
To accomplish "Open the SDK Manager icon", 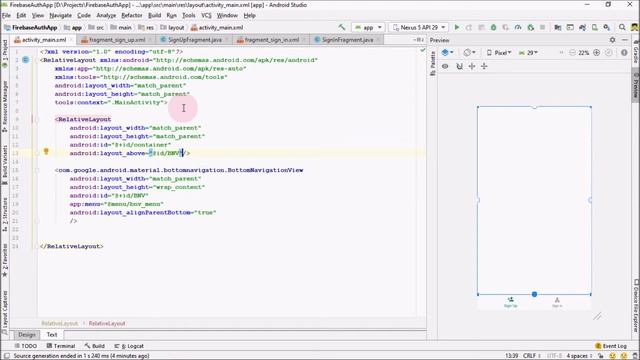I will click(x=607, y=27).
